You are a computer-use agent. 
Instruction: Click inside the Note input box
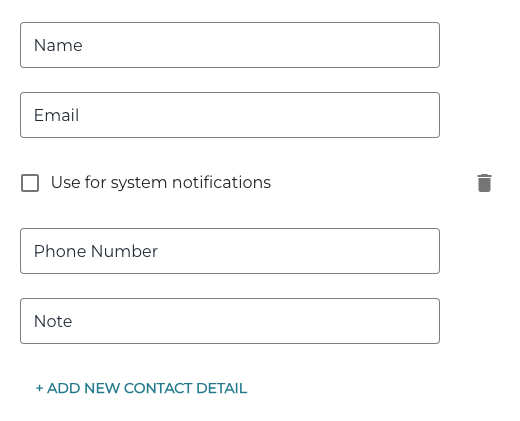tap(230, 321)
